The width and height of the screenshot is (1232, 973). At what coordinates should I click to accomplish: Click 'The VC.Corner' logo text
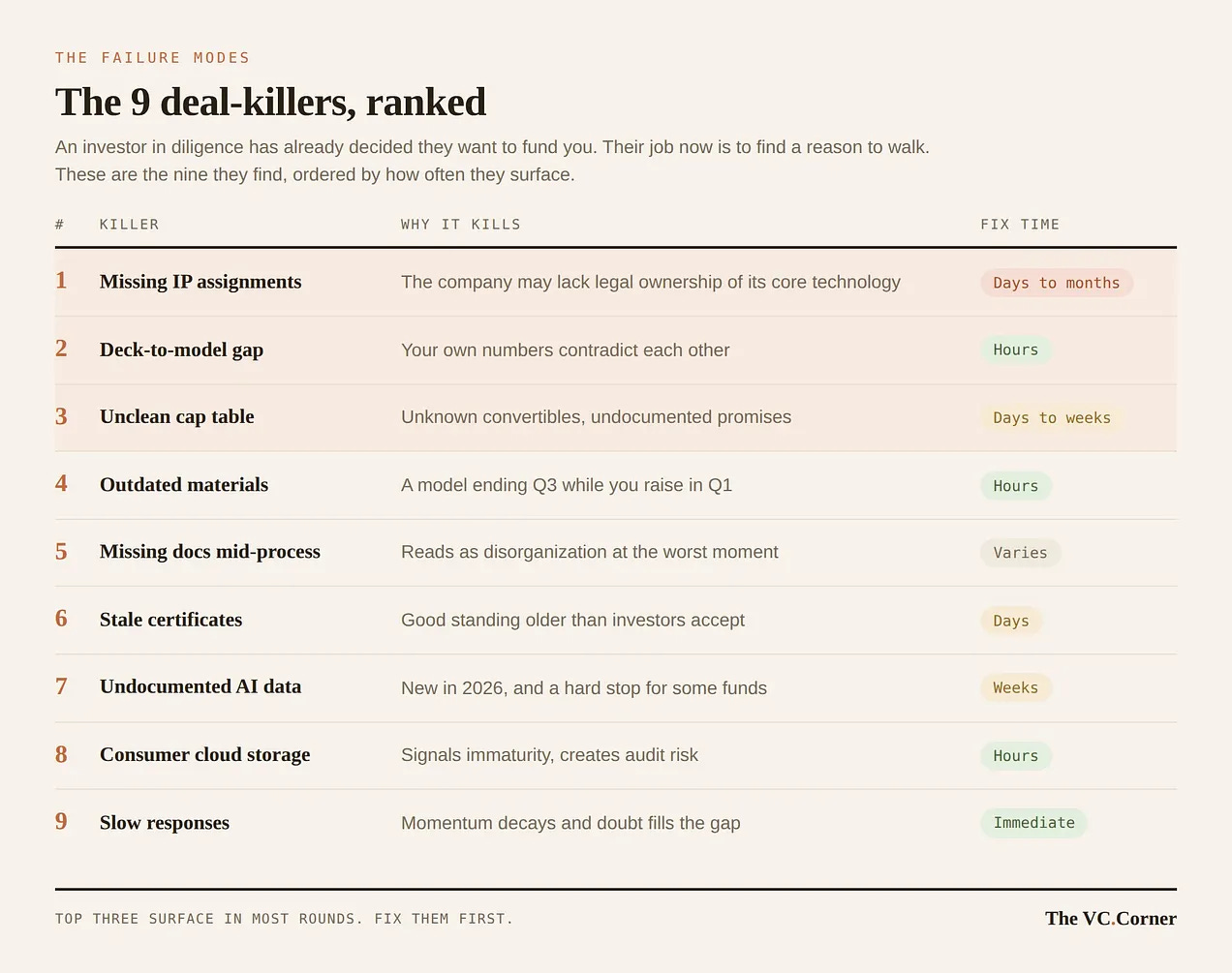(1110, 919)
